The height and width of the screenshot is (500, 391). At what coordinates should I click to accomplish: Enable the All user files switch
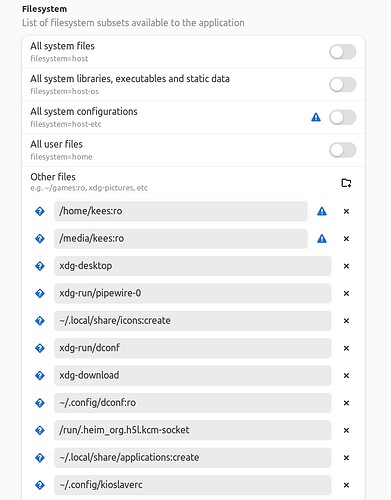pyautogui.click(x=342, y=150)
